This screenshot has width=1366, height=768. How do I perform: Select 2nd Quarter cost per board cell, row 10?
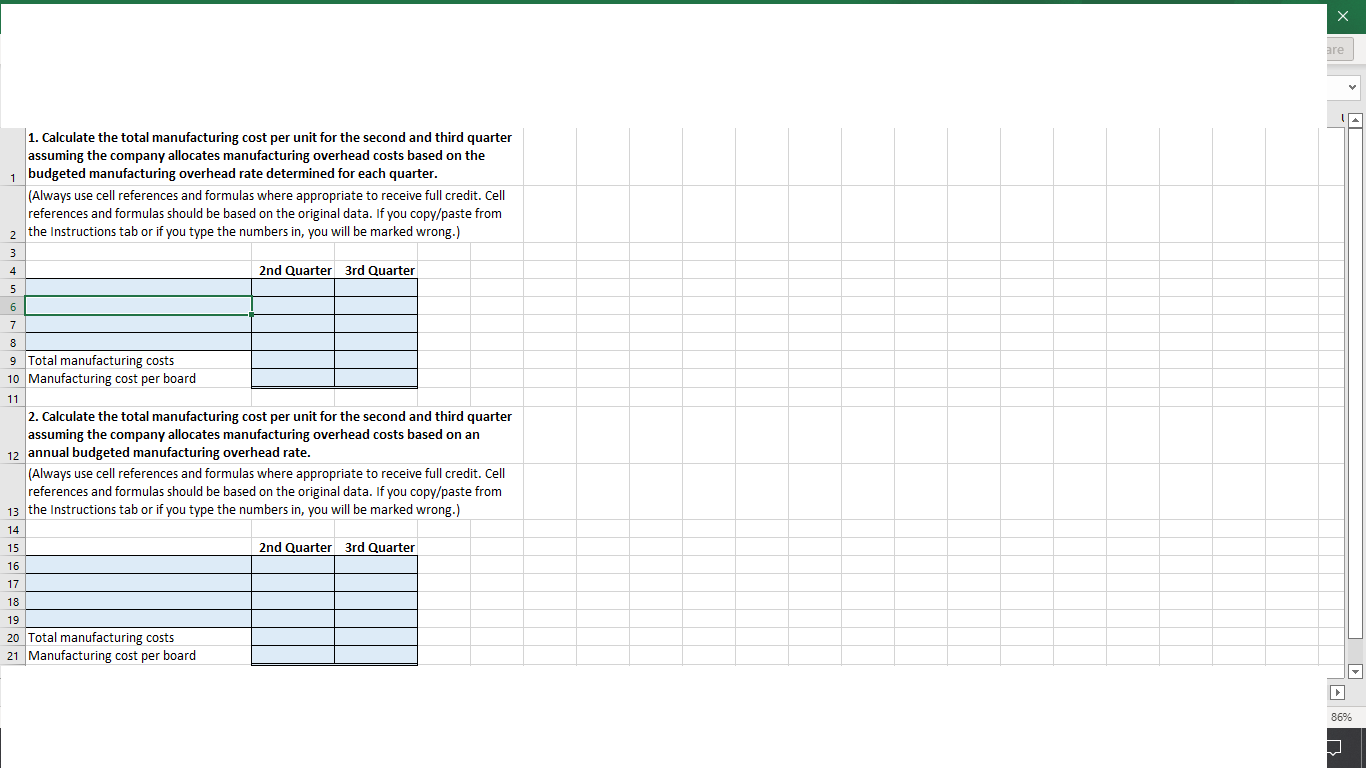click(x=293, y=378)
